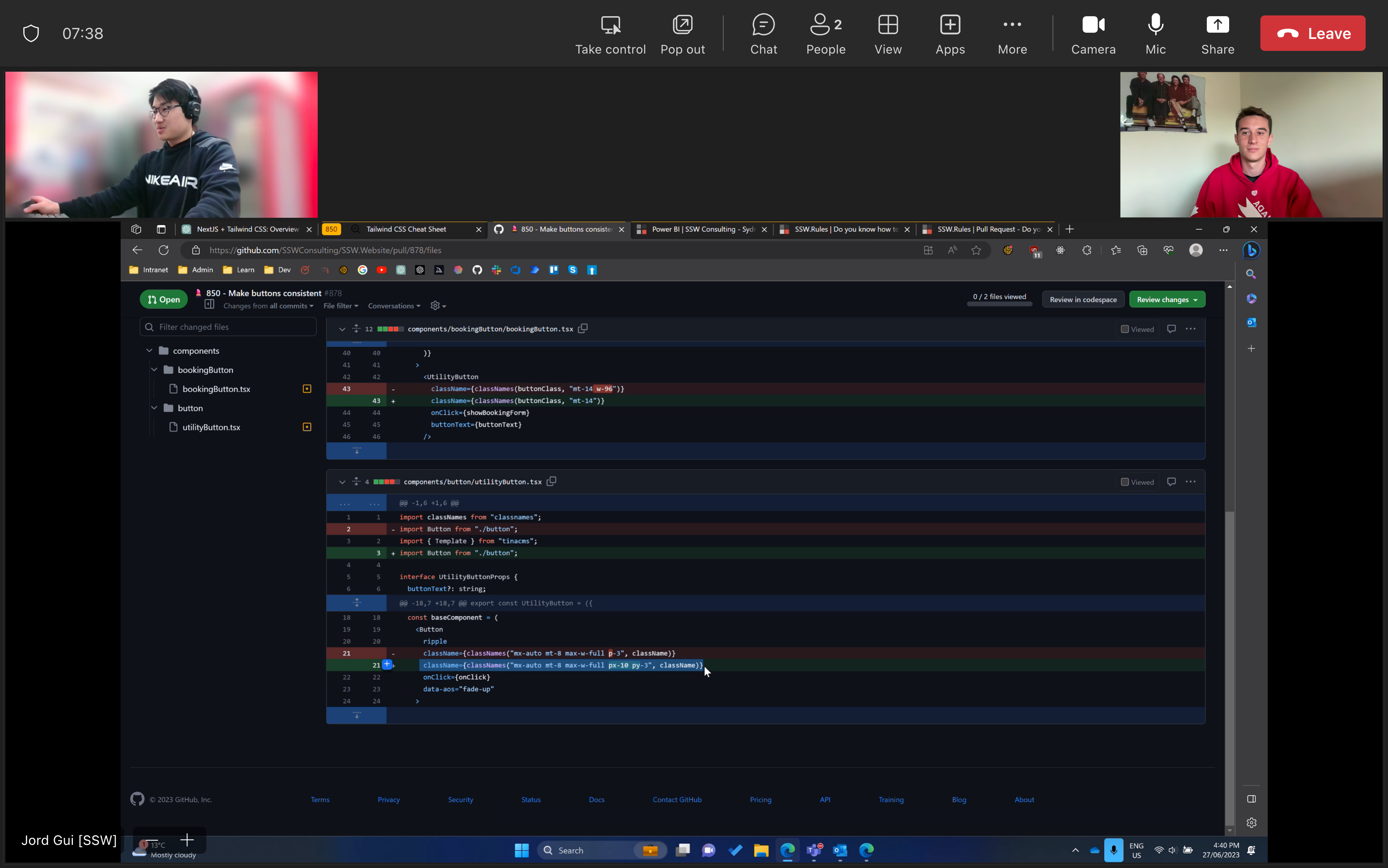Collapse the bookingButton folder
Image resolution: width=1388 pixels, height=868 pixels.
(x=154, y=370)
